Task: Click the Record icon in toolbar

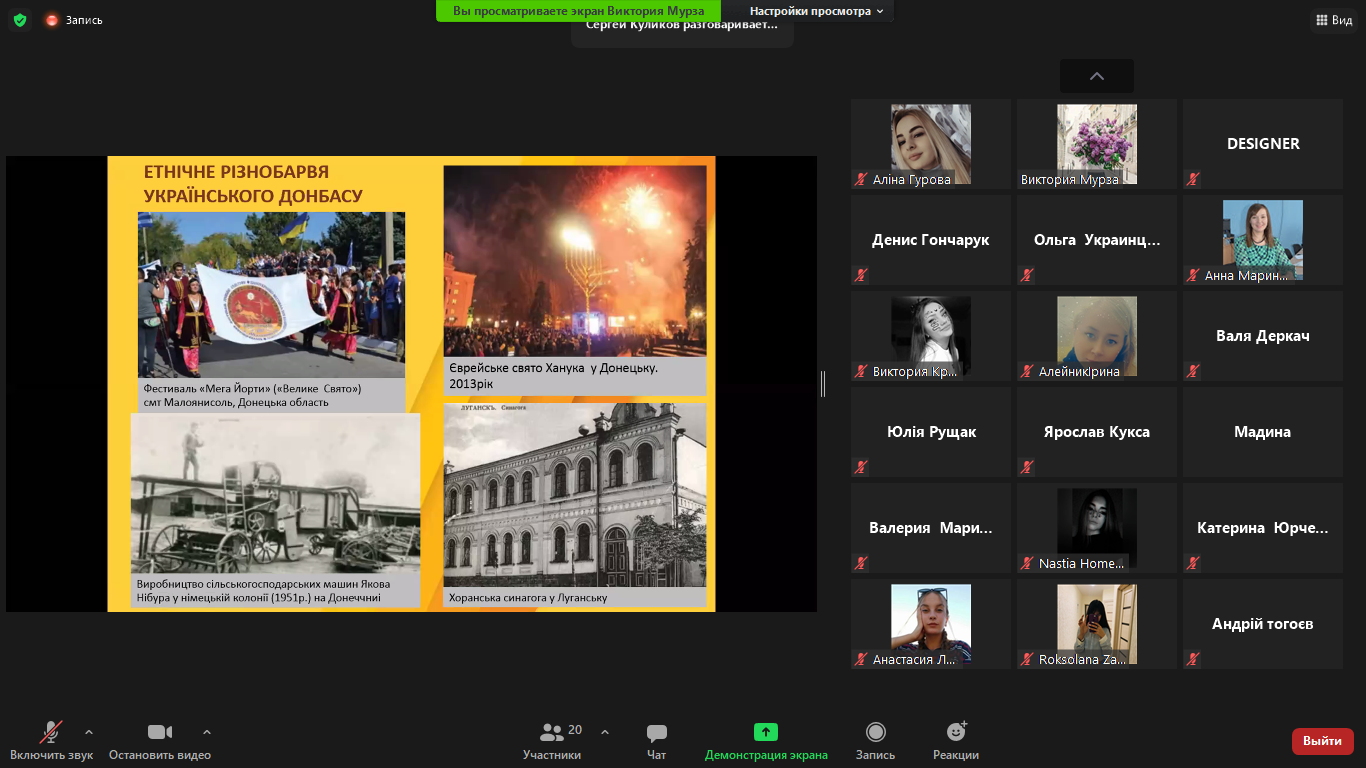Action: pyautogui.click(x=875, y=733)
